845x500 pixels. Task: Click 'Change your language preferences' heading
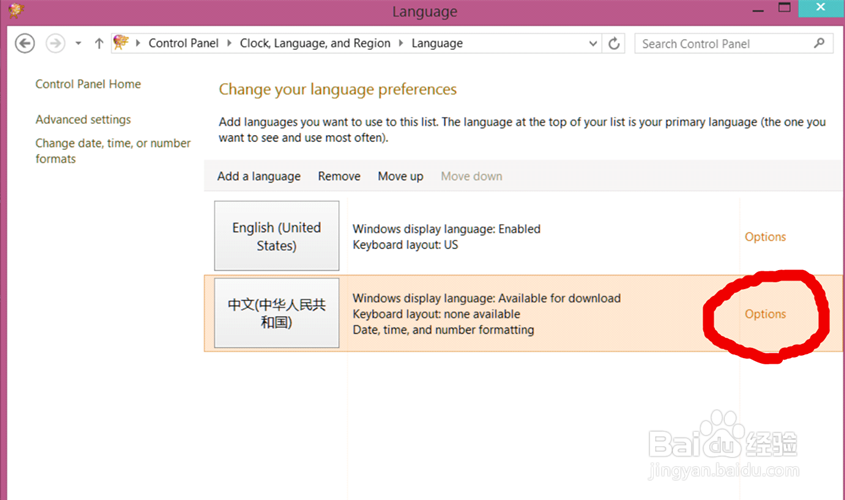pos(337,89)
